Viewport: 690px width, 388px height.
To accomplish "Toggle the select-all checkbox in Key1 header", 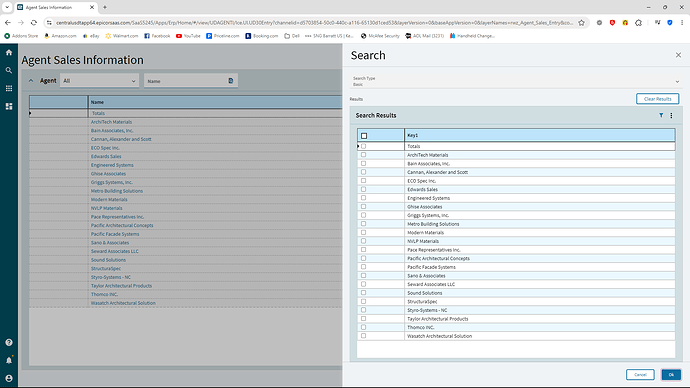I will point(364,135).
